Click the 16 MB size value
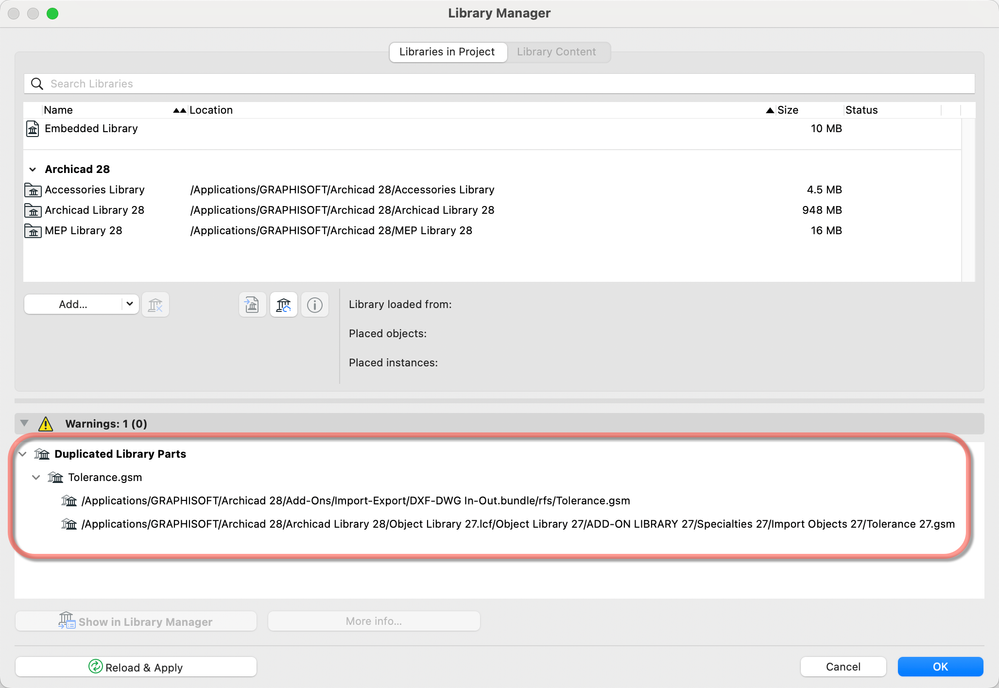999x688 pixels. point(826,231)
